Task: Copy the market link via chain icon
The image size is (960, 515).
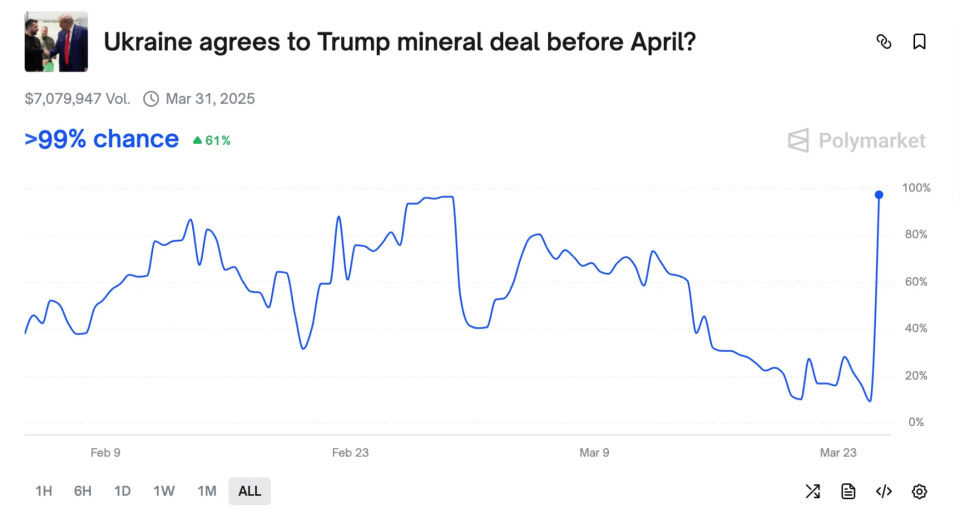Action: (x=883, y=42)
